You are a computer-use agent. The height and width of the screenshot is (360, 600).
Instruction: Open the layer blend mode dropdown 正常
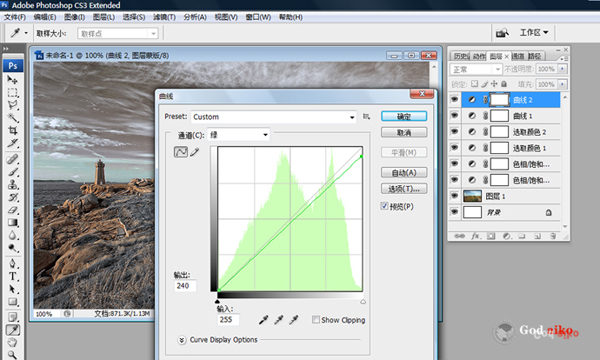[476, 69]
